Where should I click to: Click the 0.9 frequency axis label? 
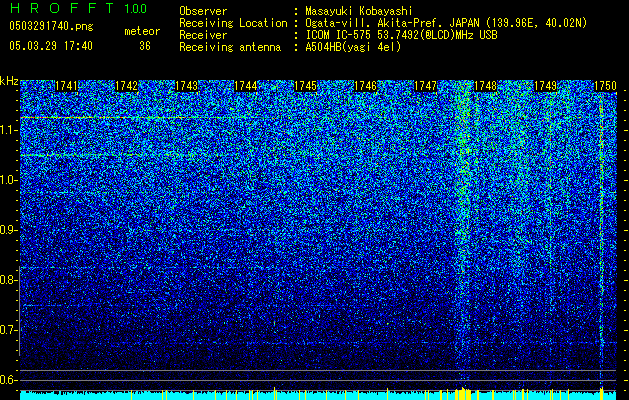point(8,230)
